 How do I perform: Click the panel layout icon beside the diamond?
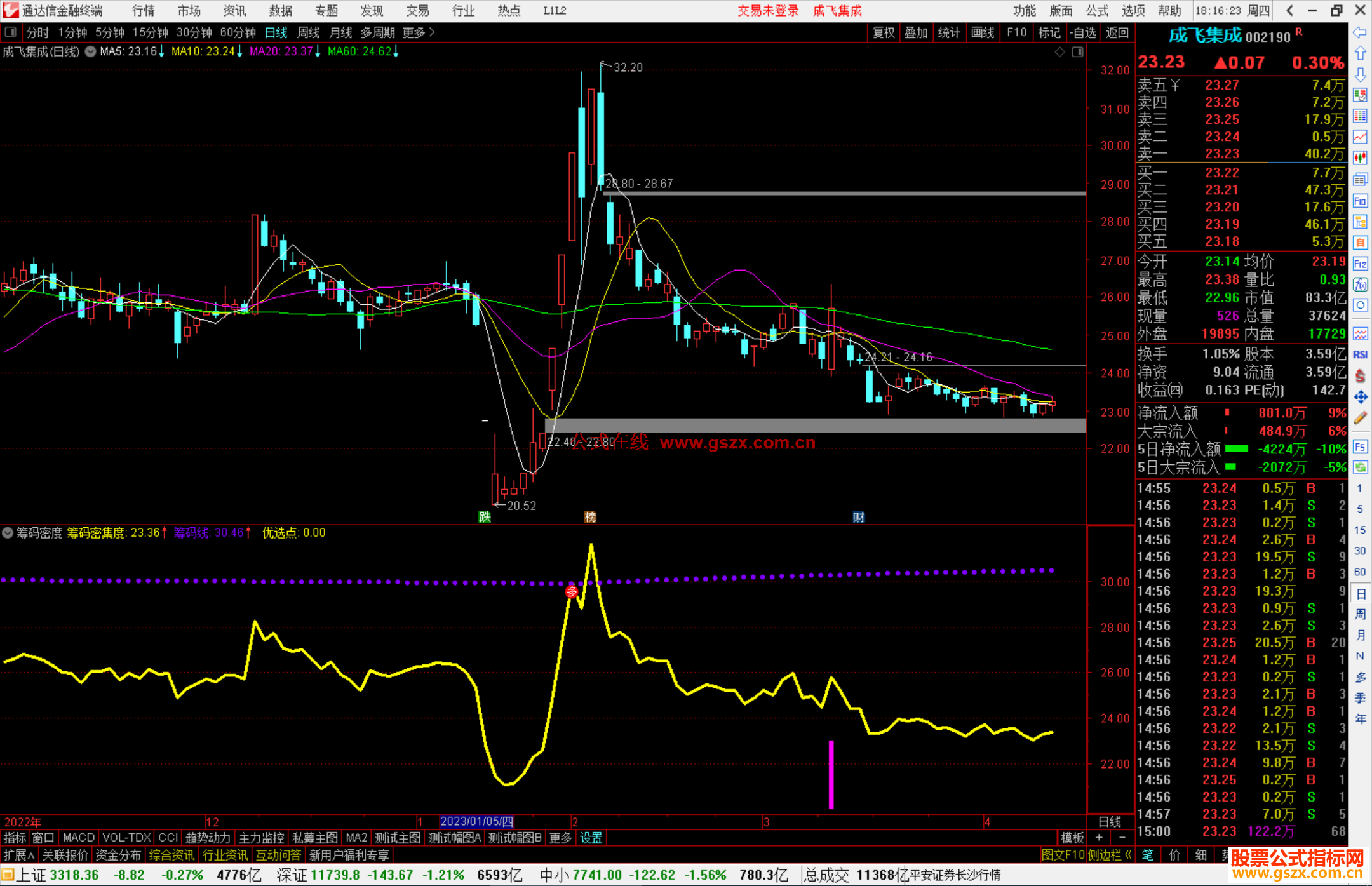pos(1077,52)
